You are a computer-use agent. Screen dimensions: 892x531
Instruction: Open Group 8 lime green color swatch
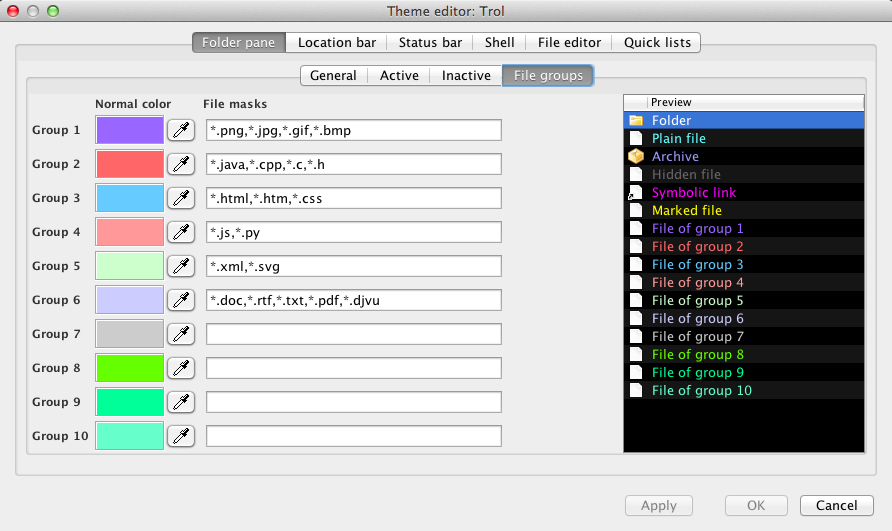[130, 368]
